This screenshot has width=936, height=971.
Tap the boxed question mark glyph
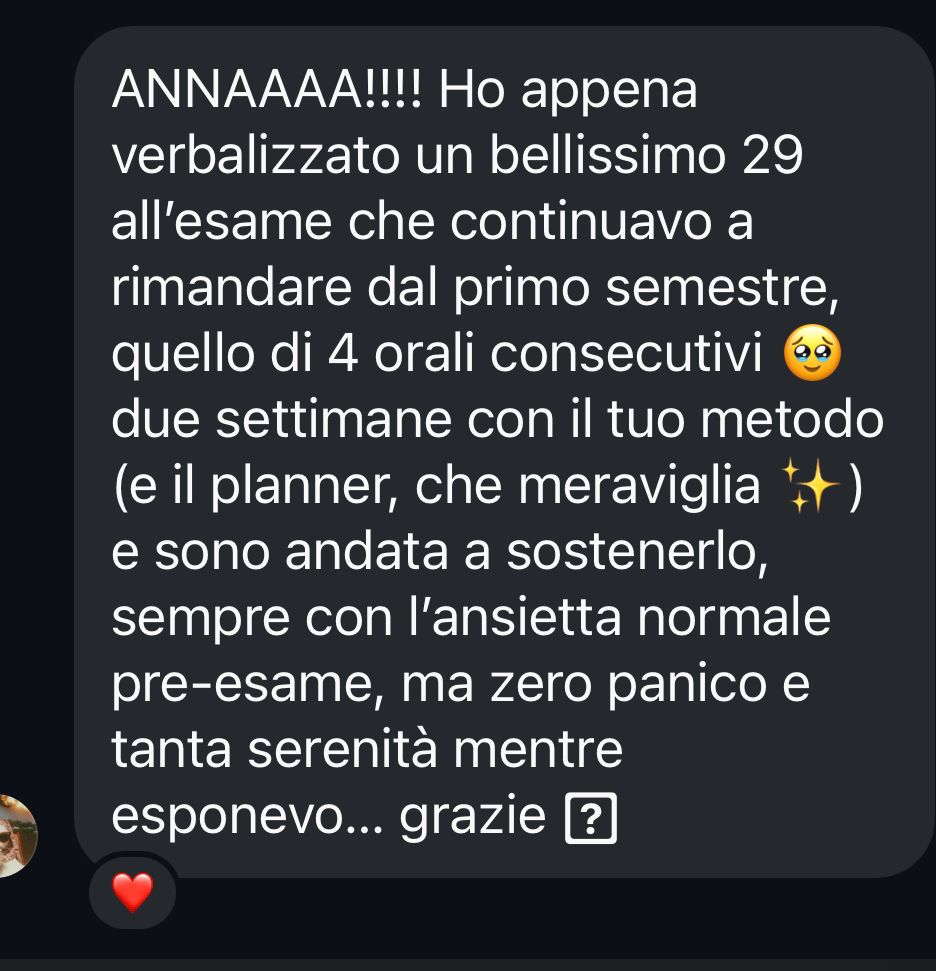(591, 818)
